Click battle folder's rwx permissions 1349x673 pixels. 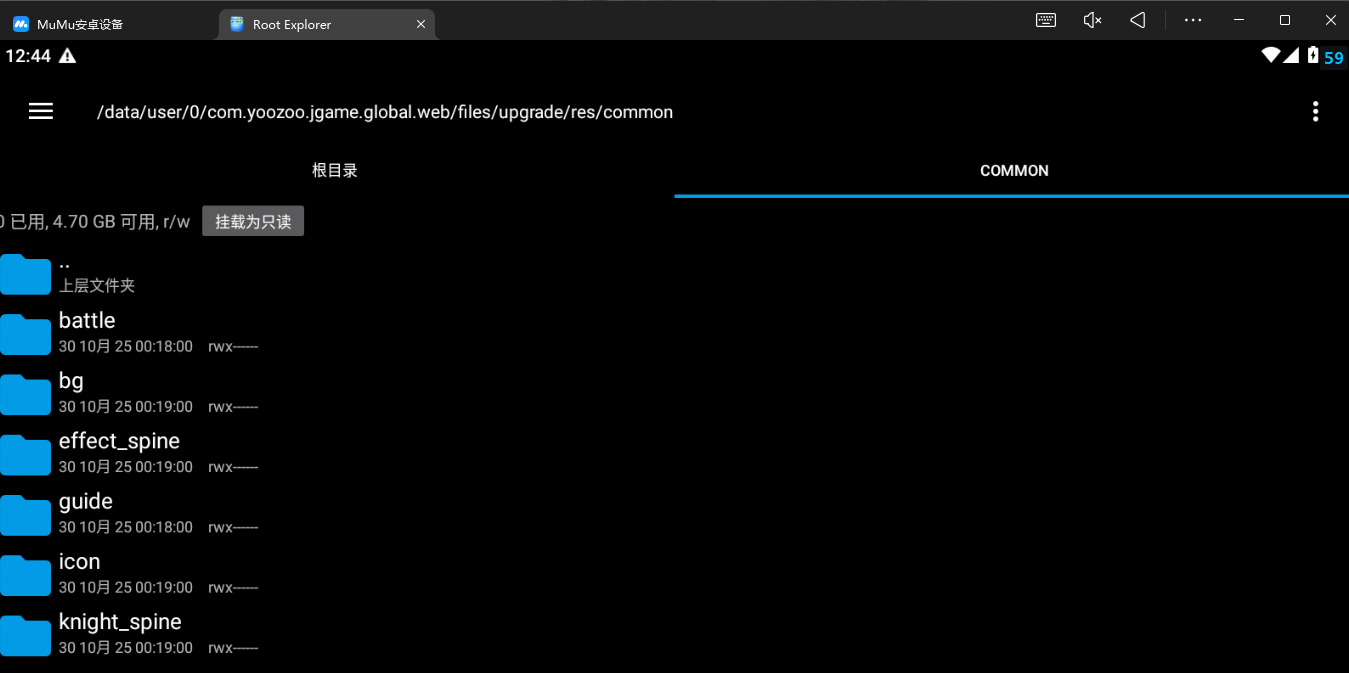pyautogui.click(x=233, y=347)
